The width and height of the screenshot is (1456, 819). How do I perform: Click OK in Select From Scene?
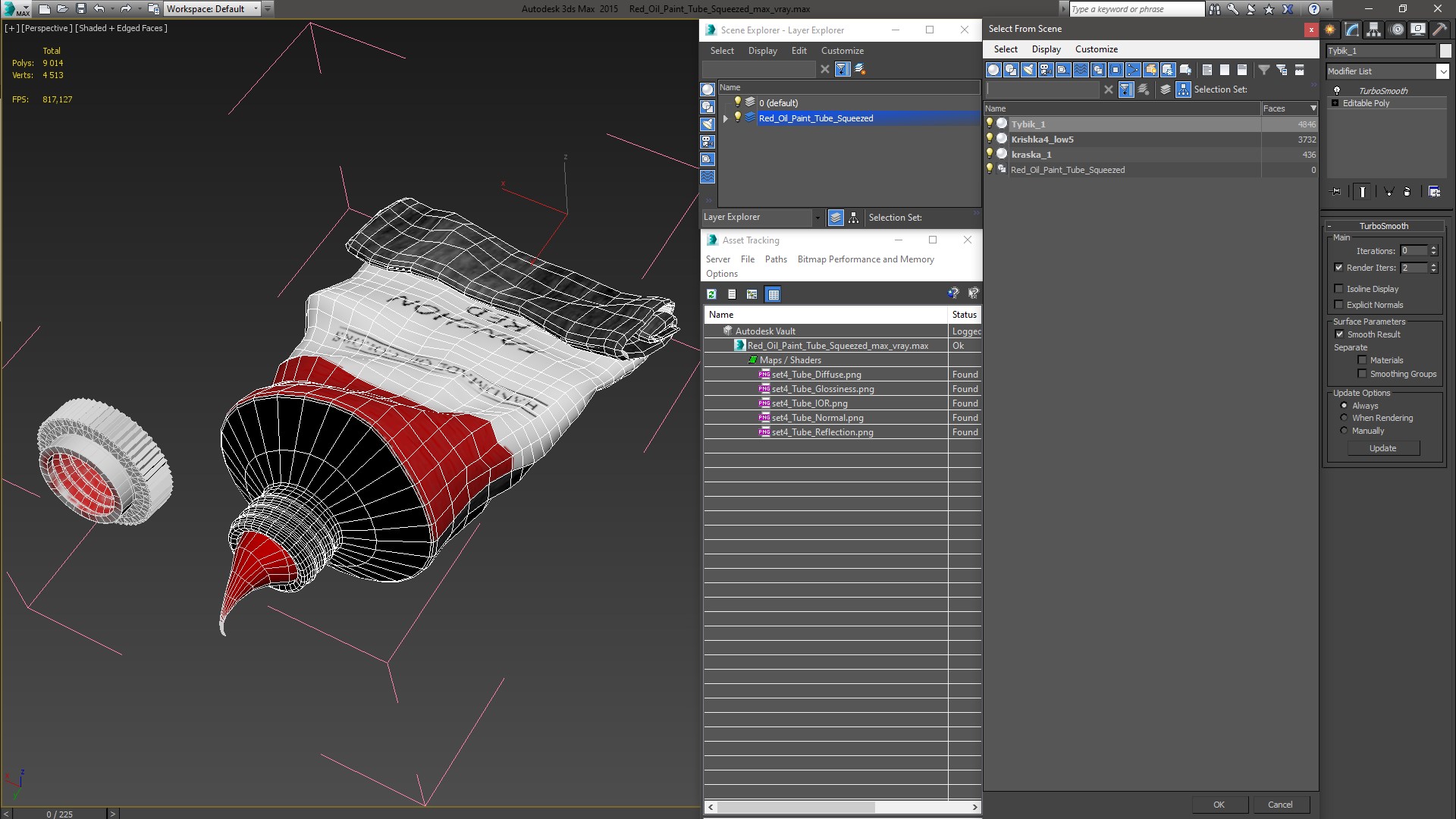(1219, 805)
